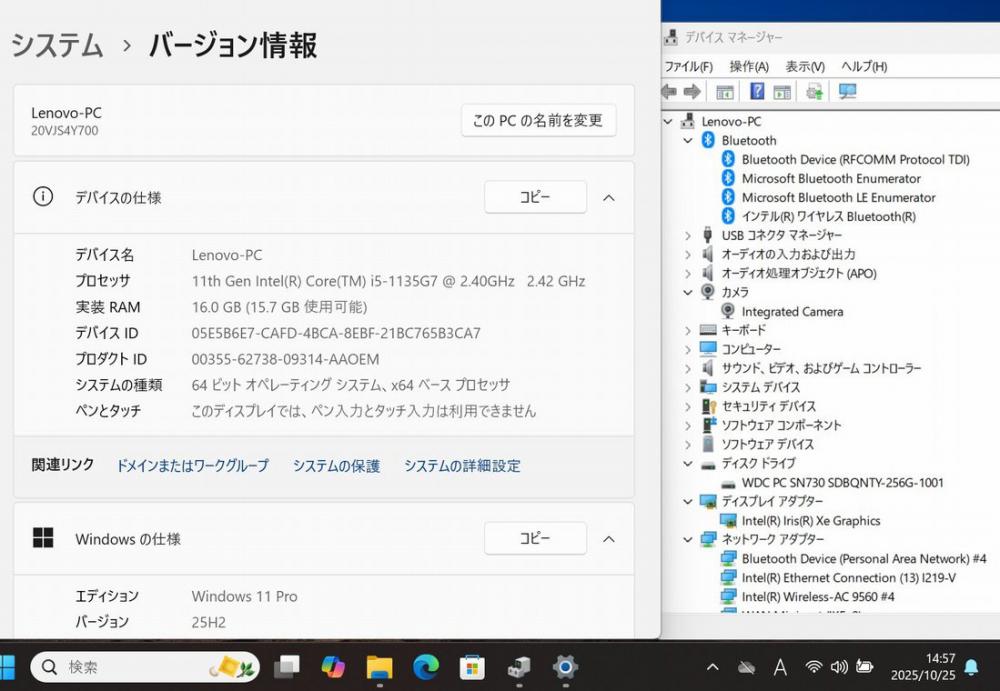1000x691 pixels.
Task: Click the Help icon in Device Manager toolbar
Action: tap(757, 92)
